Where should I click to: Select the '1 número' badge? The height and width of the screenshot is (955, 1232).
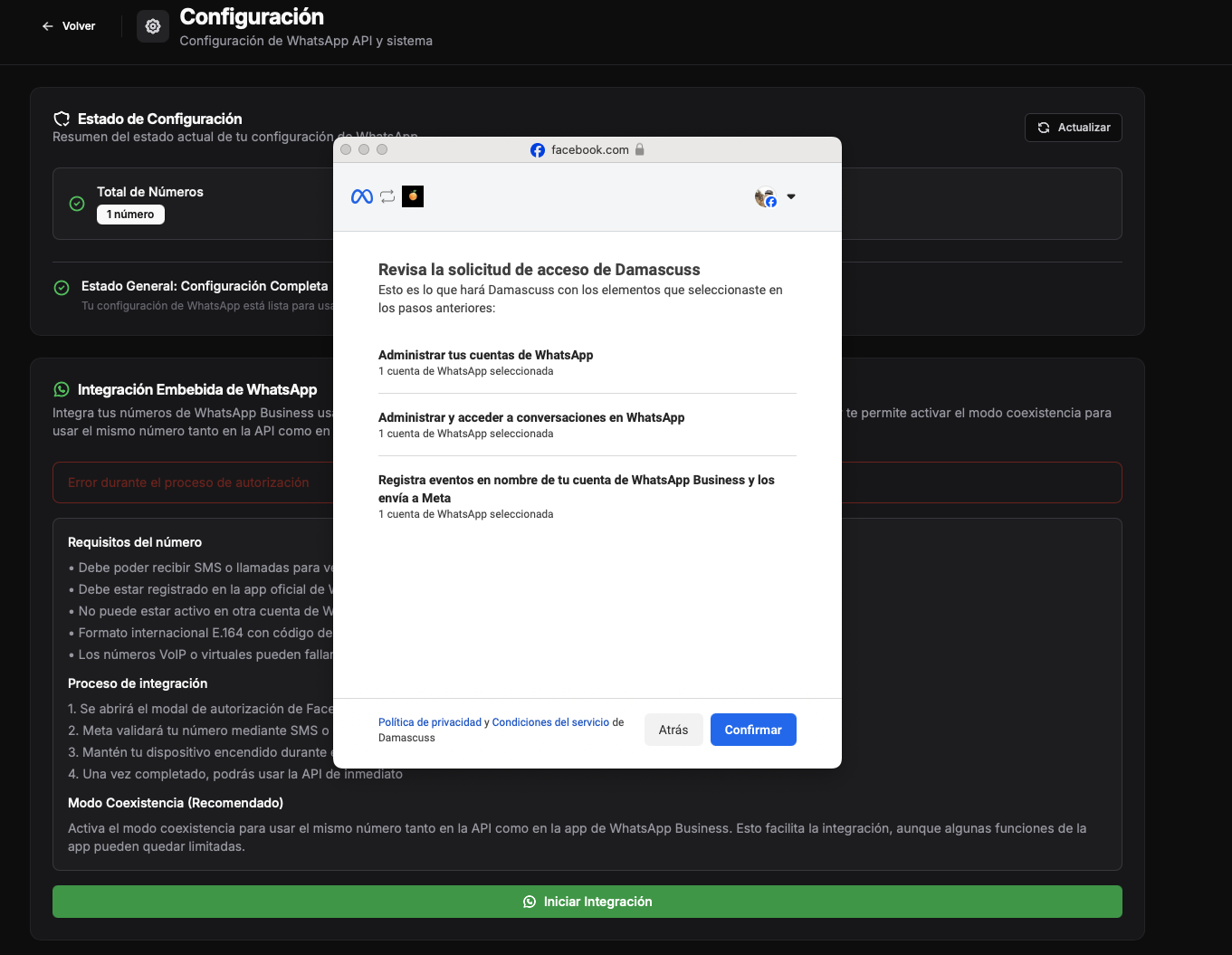(130, 215)
